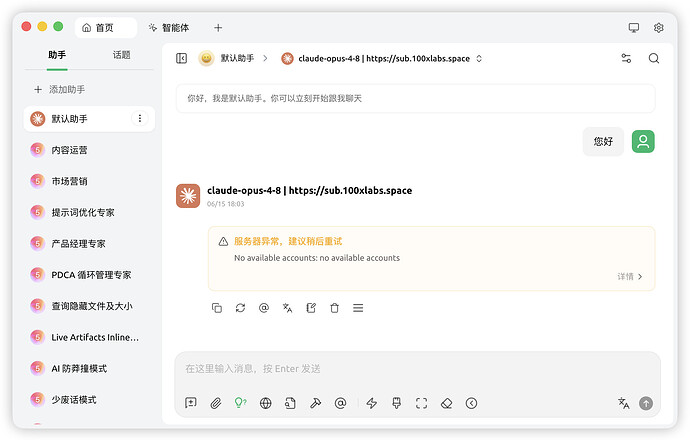
Task: Open the MCP tools hammer icon
Action: click(x=315, y=403)
